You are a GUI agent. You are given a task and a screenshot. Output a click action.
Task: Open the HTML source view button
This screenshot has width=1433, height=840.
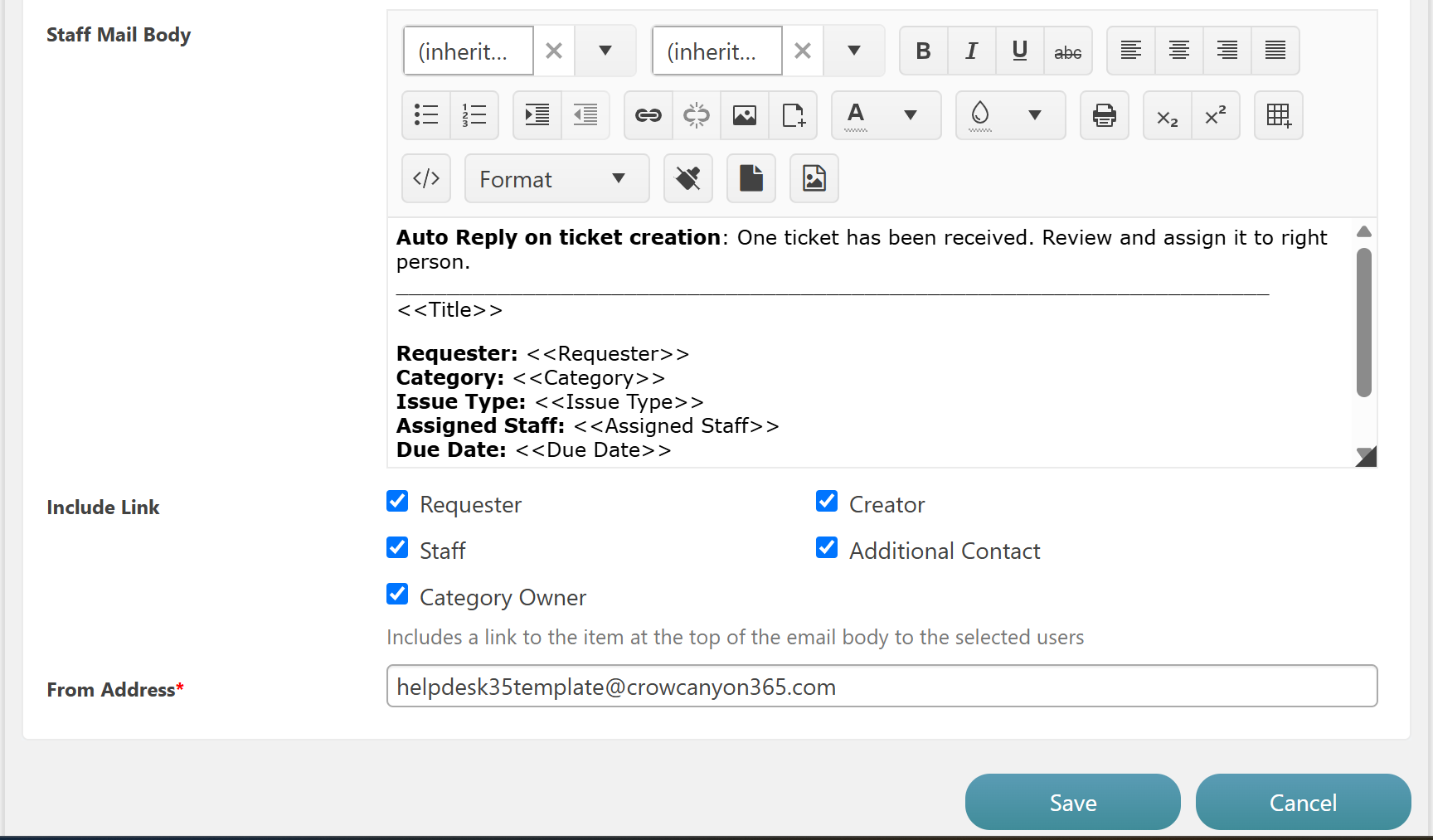(x=426, y=178)
